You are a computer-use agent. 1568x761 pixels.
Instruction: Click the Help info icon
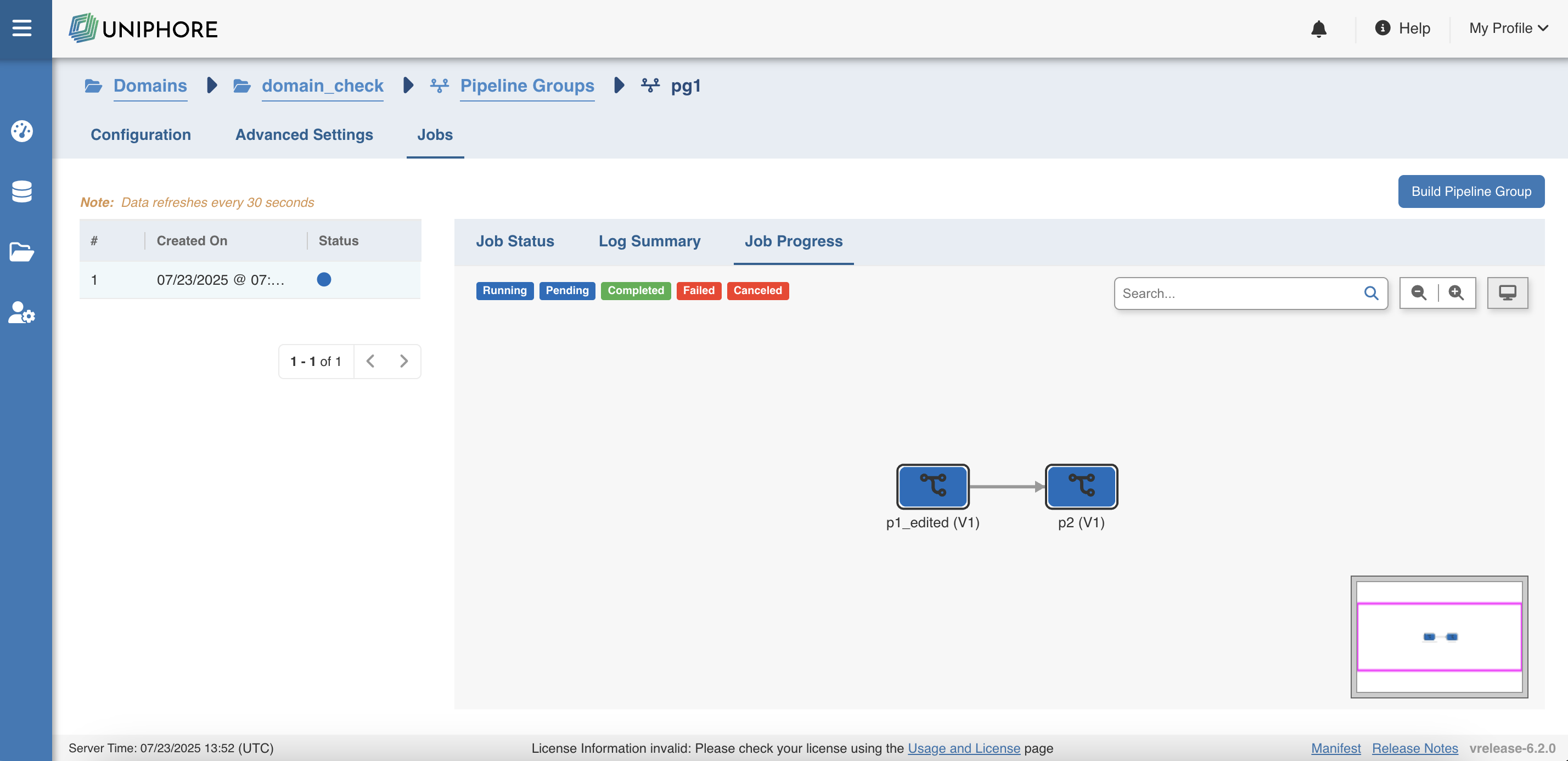1382,28
